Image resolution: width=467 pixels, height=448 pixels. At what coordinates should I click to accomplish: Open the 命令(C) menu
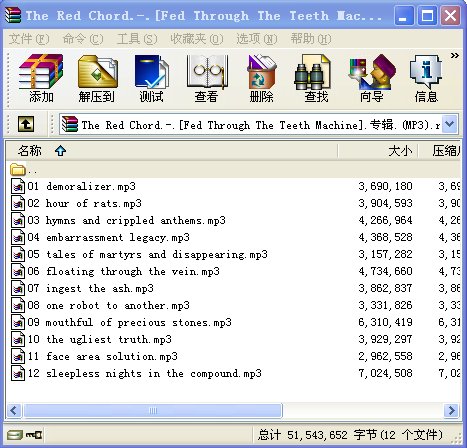coord(83,39)
